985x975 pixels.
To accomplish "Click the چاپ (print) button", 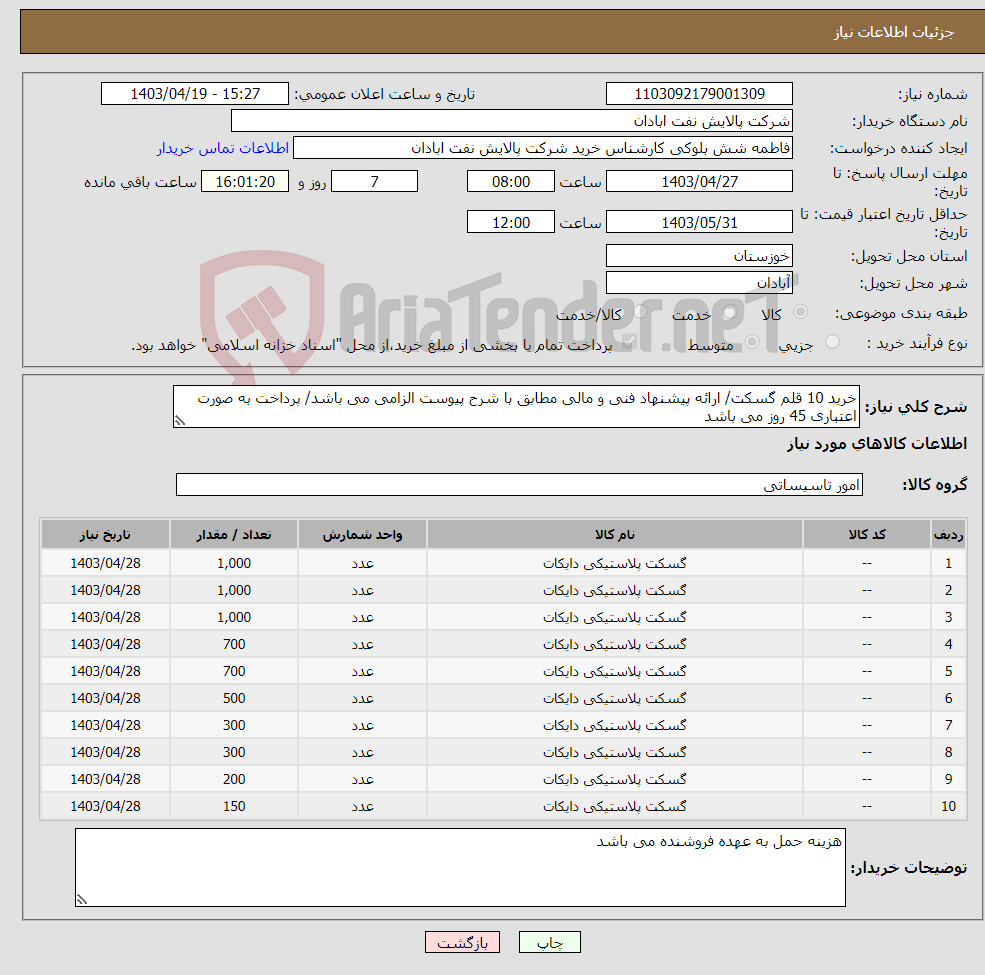I will pos(549,942).
